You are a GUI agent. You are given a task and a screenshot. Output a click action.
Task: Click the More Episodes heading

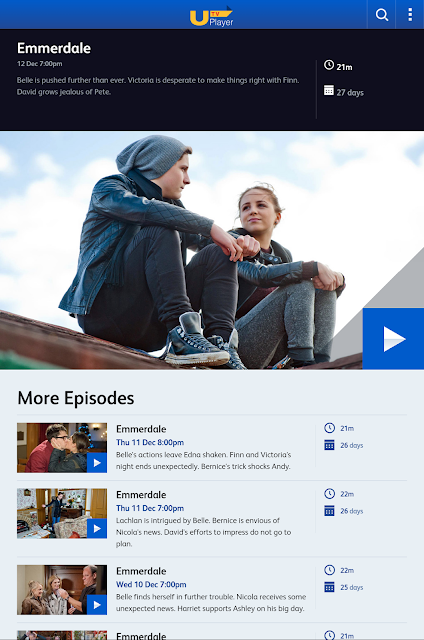[76, 398]
